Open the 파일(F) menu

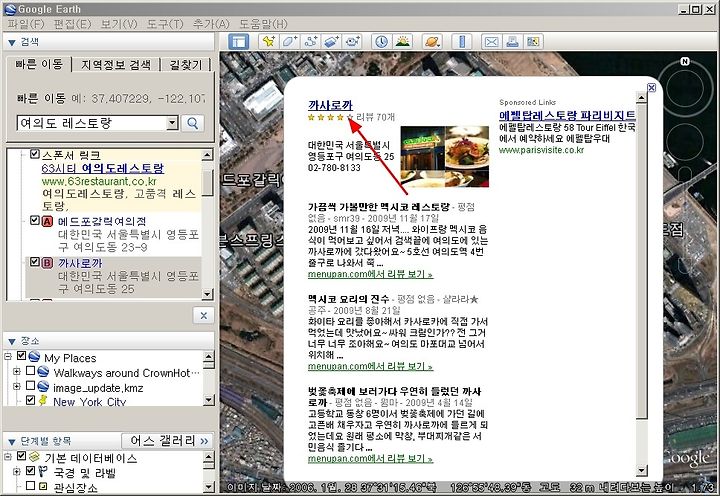(x=26, y=23)
